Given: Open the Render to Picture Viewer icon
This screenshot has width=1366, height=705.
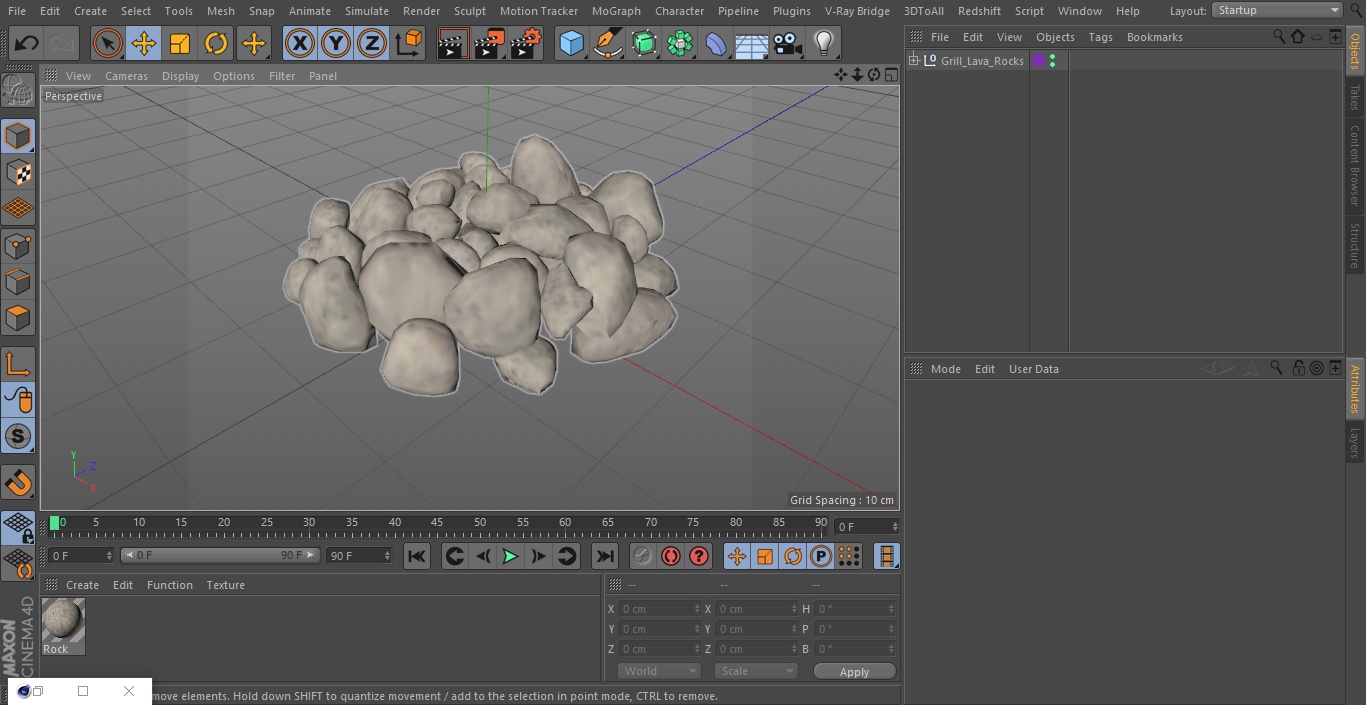Looking at the screenshot, I should click(489, 44).
